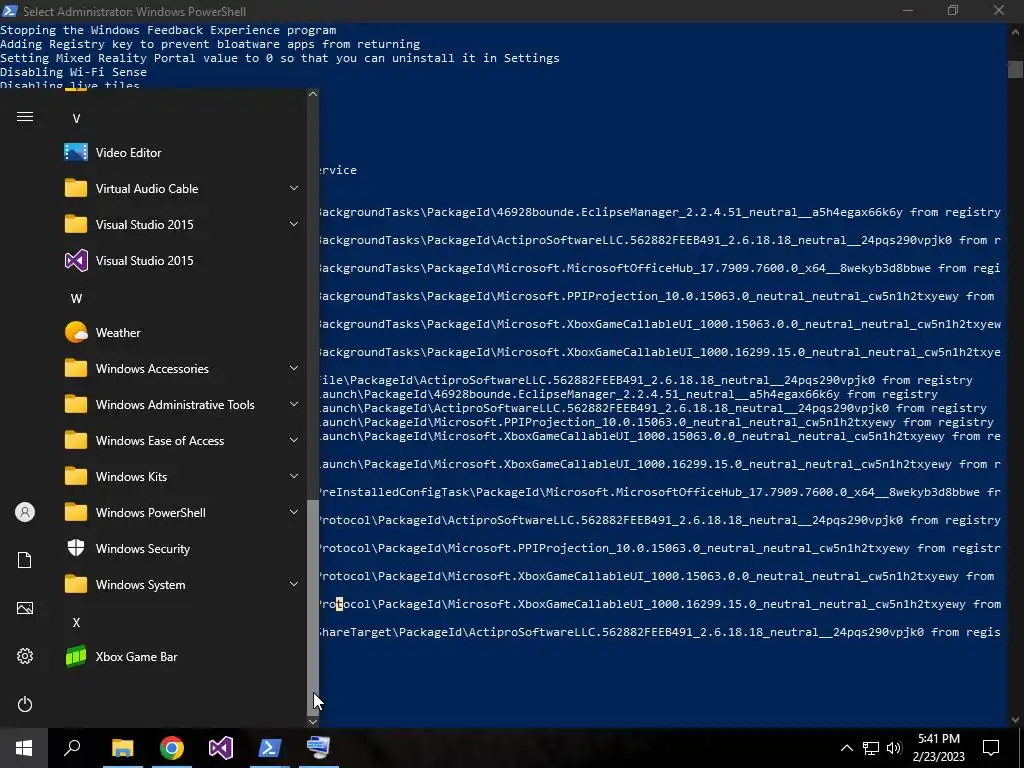Open the clock and date in taskbar

(x=938, y=748)
